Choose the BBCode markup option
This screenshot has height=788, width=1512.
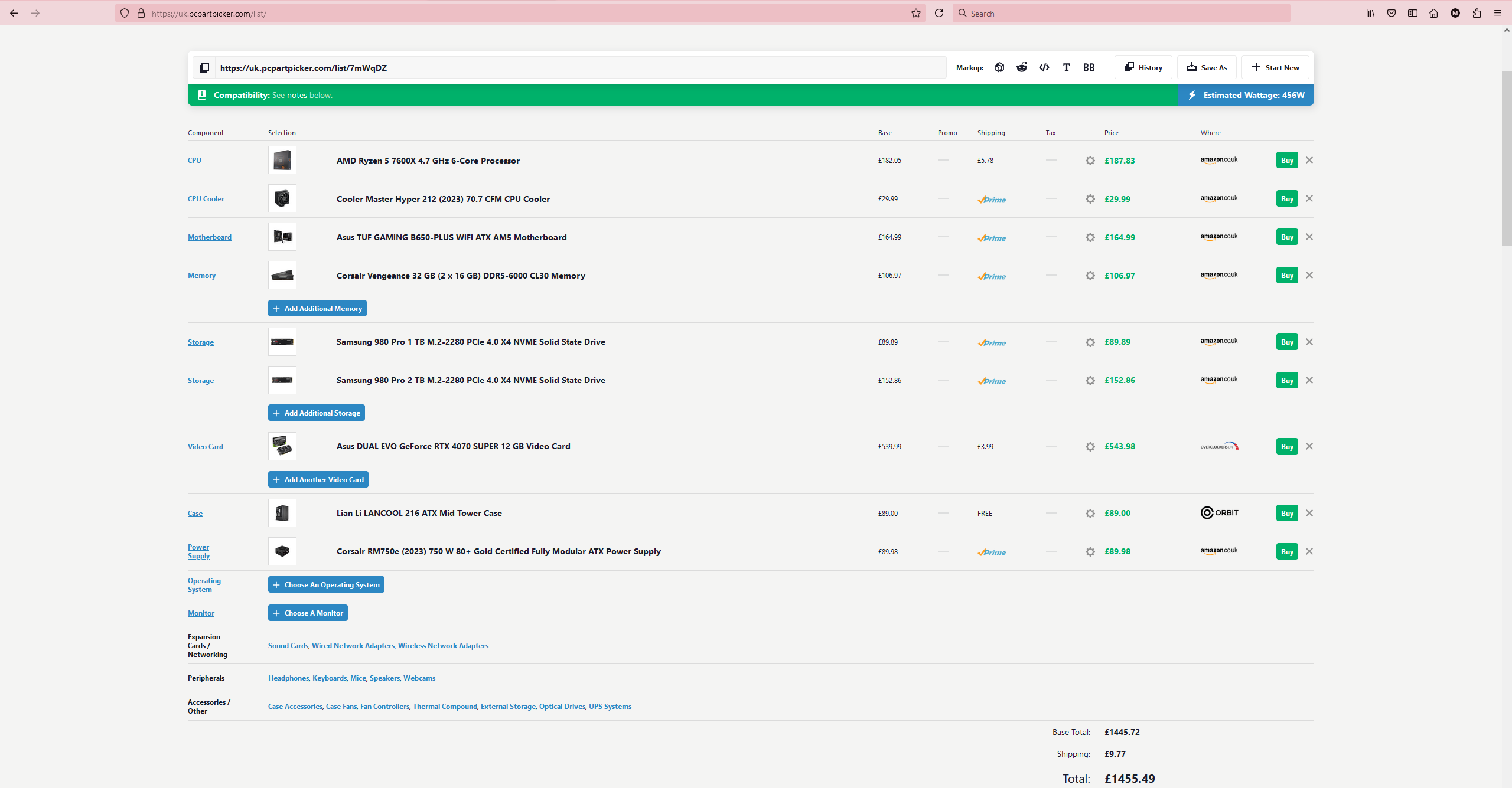1089,67
